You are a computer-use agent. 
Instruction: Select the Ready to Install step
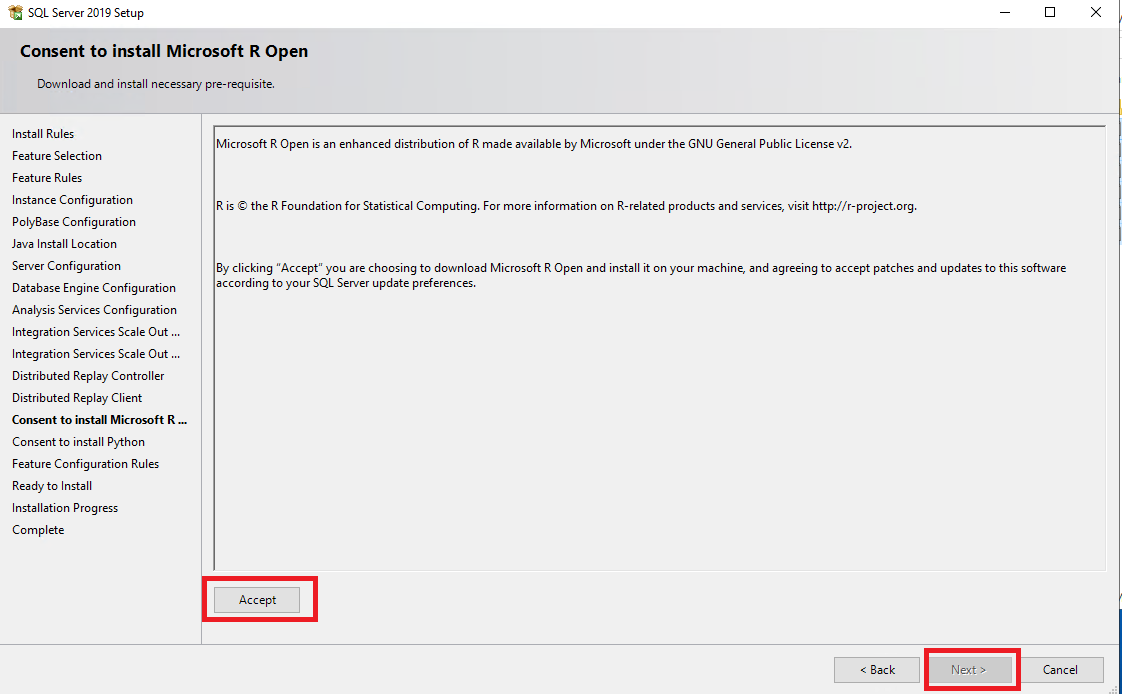(52, 486)
